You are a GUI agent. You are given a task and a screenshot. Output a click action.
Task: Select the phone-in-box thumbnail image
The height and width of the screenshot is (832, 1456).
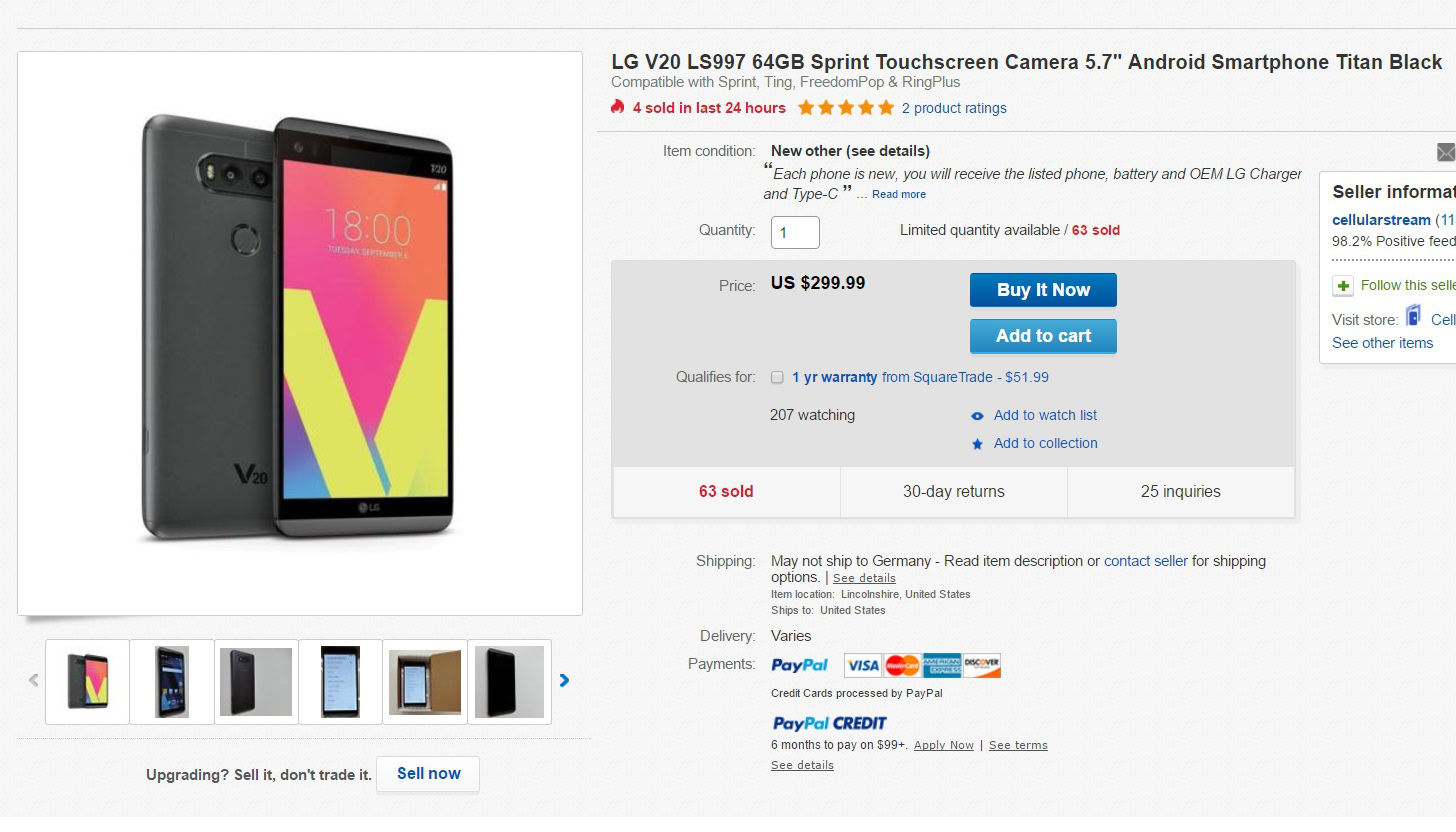pyautogui.click(x=425, y=682)
